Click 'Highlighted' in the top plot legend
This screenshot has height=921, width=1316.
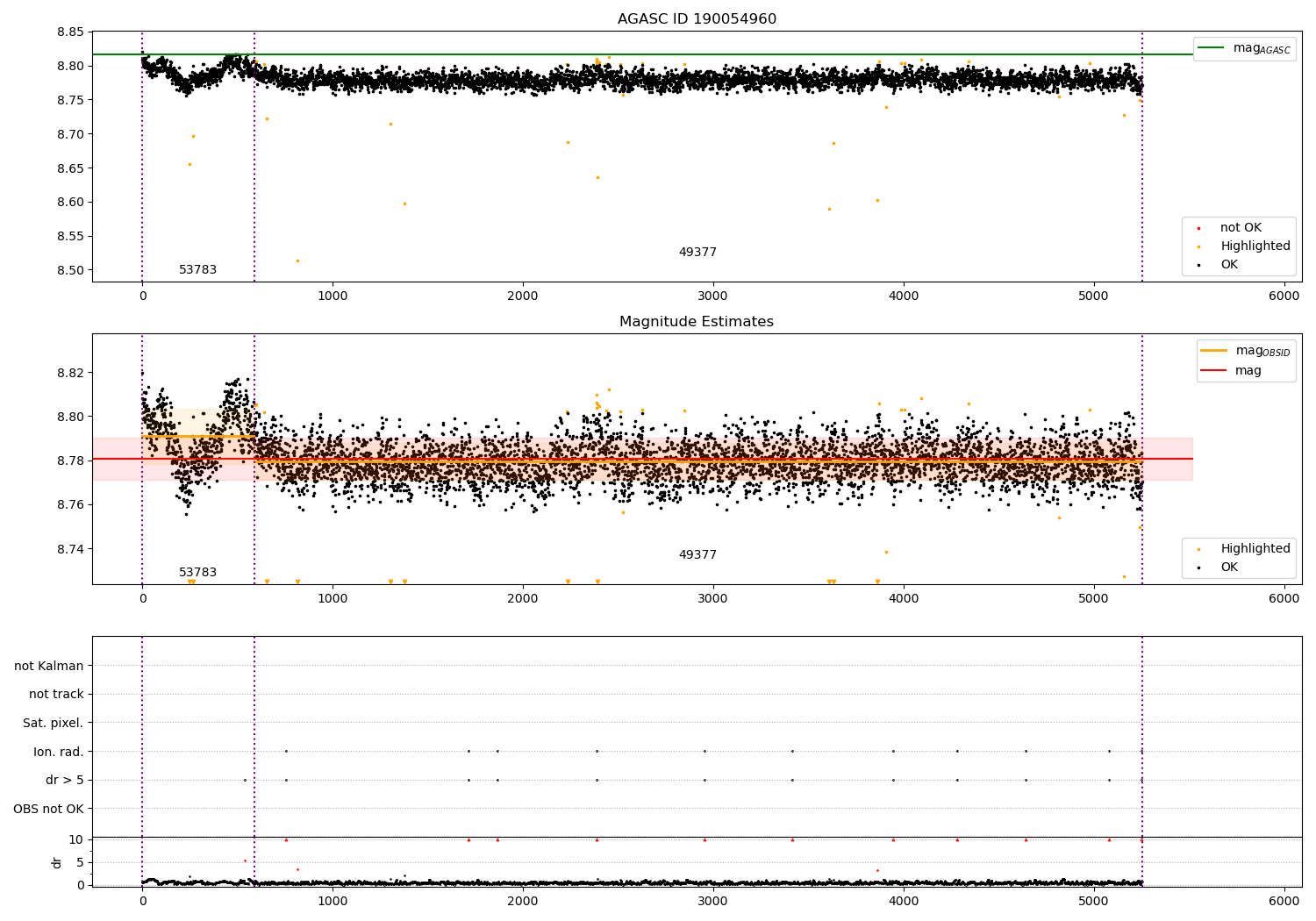click(x=1255, y=246)
